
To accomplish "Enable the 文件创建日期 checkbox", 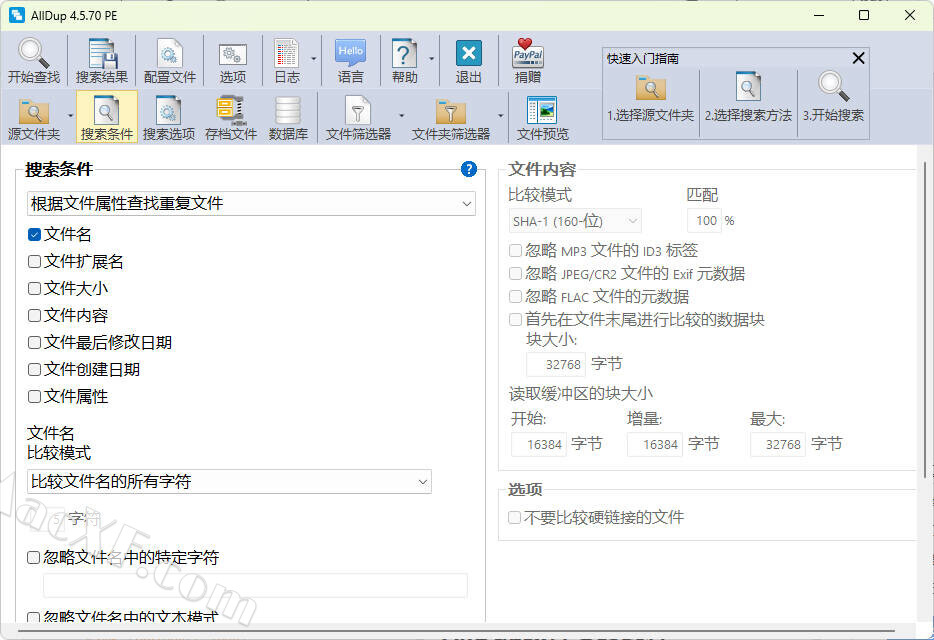I will coord(35,369).
